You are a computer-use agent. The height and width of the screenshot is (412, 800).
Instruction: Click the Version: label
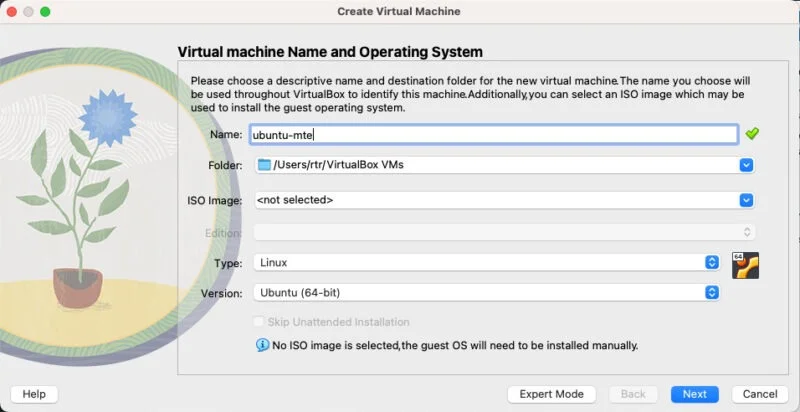click(221, 293)
